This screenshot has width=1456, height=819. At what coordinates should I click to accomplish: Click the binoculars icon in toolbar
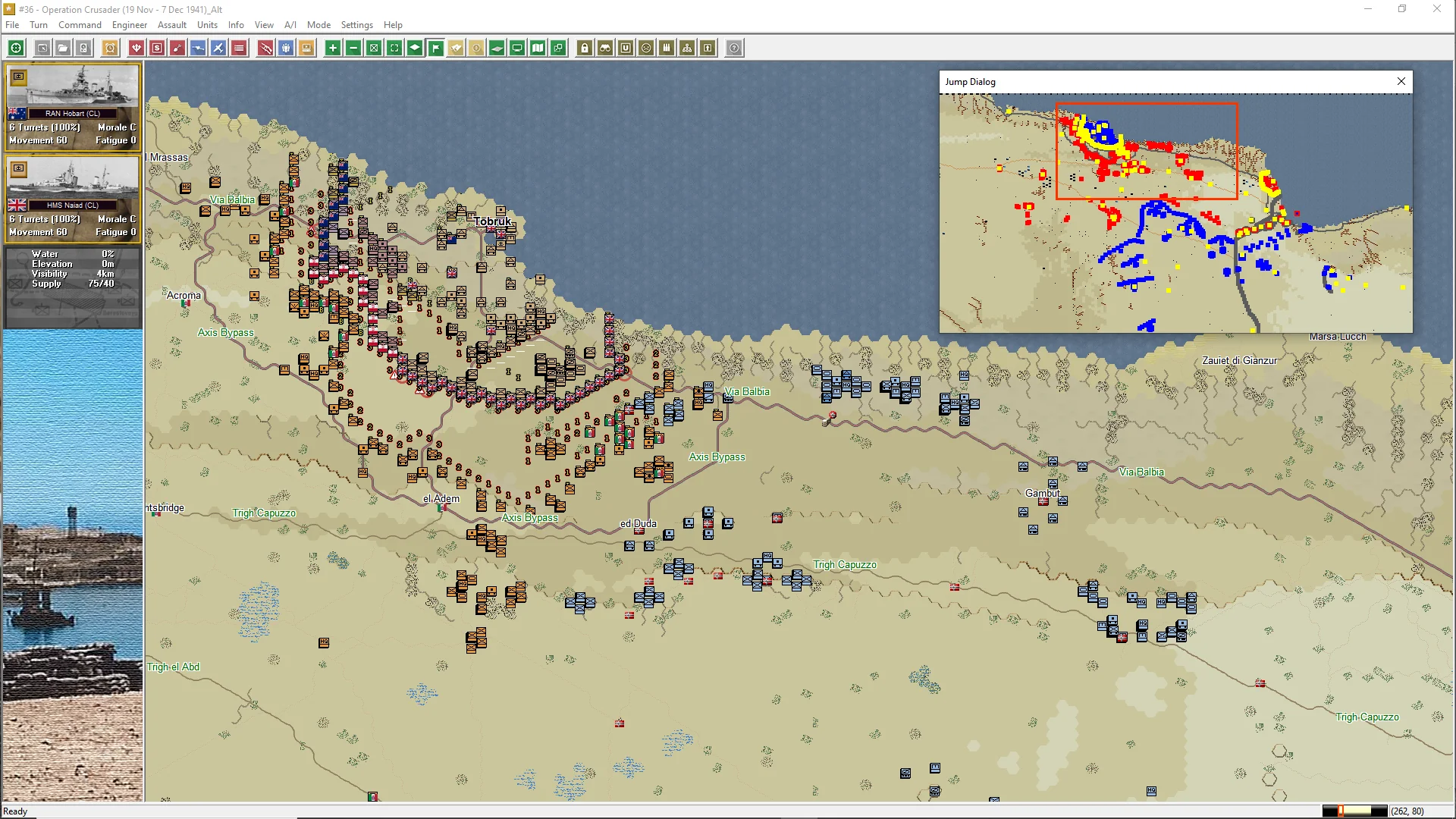tap(605, 49)
